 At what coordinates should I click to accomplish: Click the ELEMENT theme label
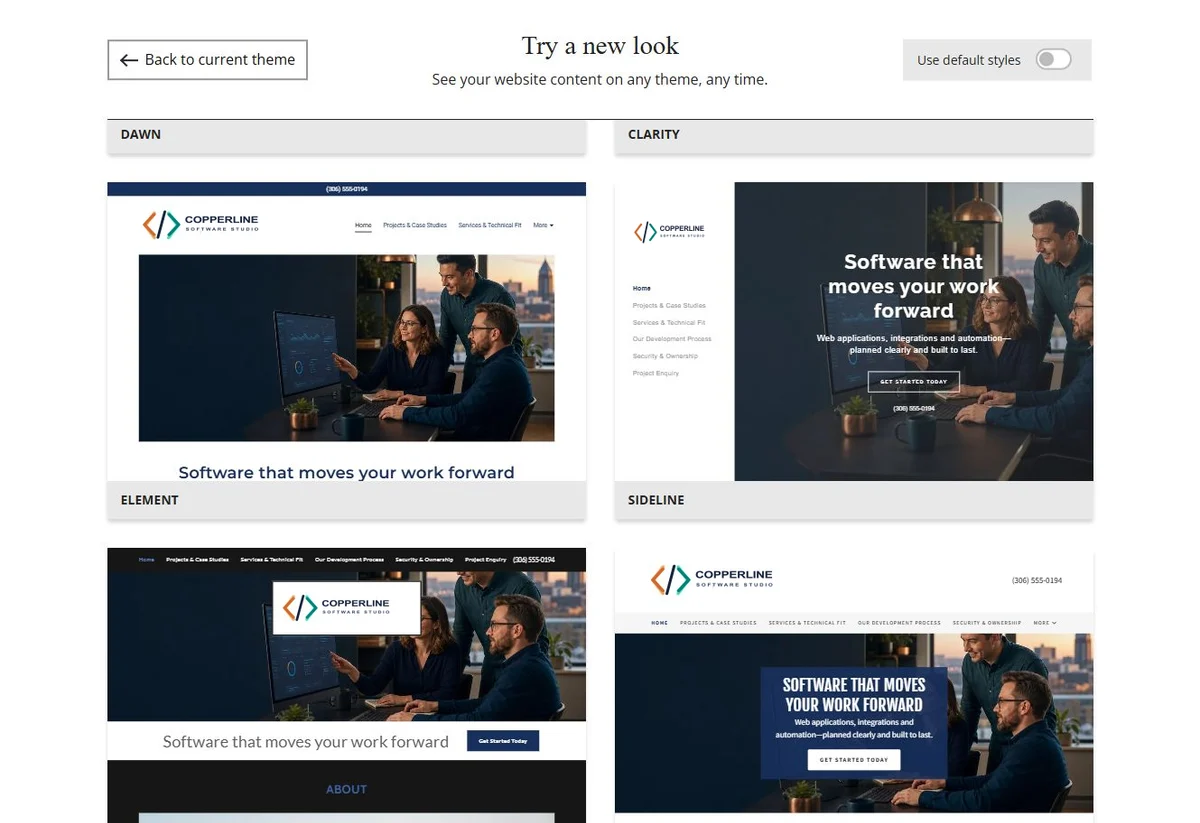150,500
